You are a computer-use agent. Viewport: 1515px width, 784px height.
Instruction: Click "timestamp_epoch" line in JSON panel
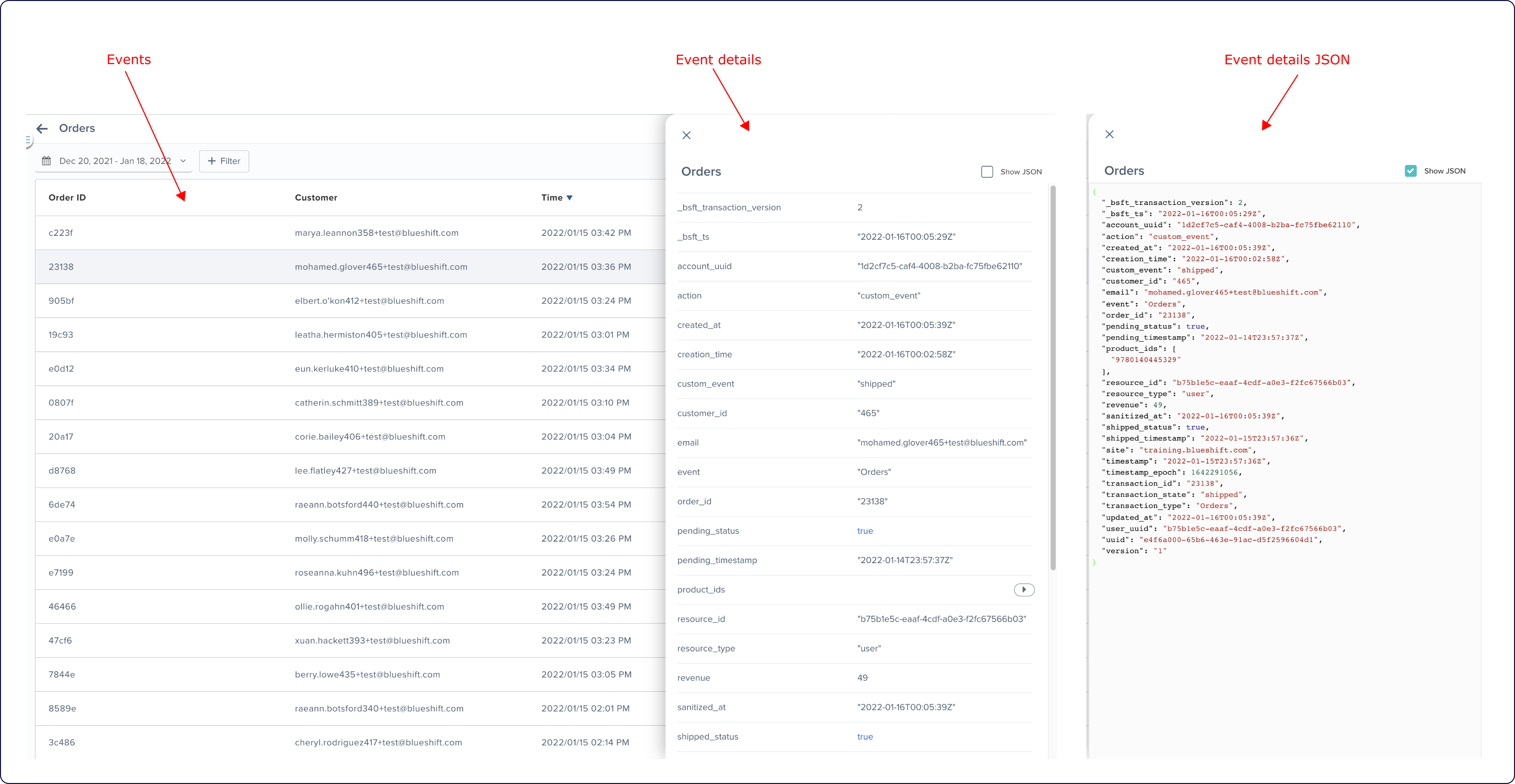coord(1172,473)
